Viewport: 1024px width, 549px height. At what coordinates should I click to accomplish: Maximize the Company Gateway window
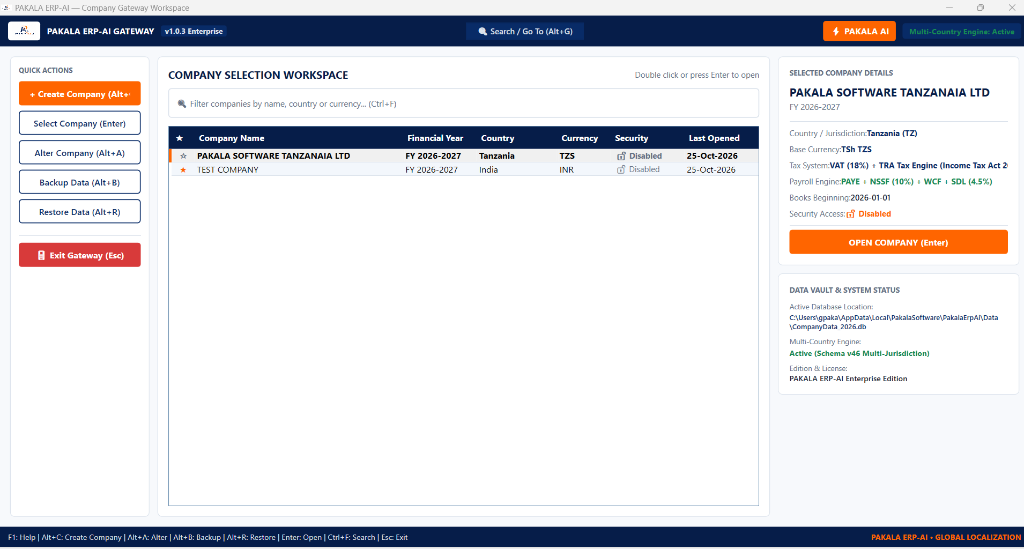pyautogui.click(x=980, y=8)
